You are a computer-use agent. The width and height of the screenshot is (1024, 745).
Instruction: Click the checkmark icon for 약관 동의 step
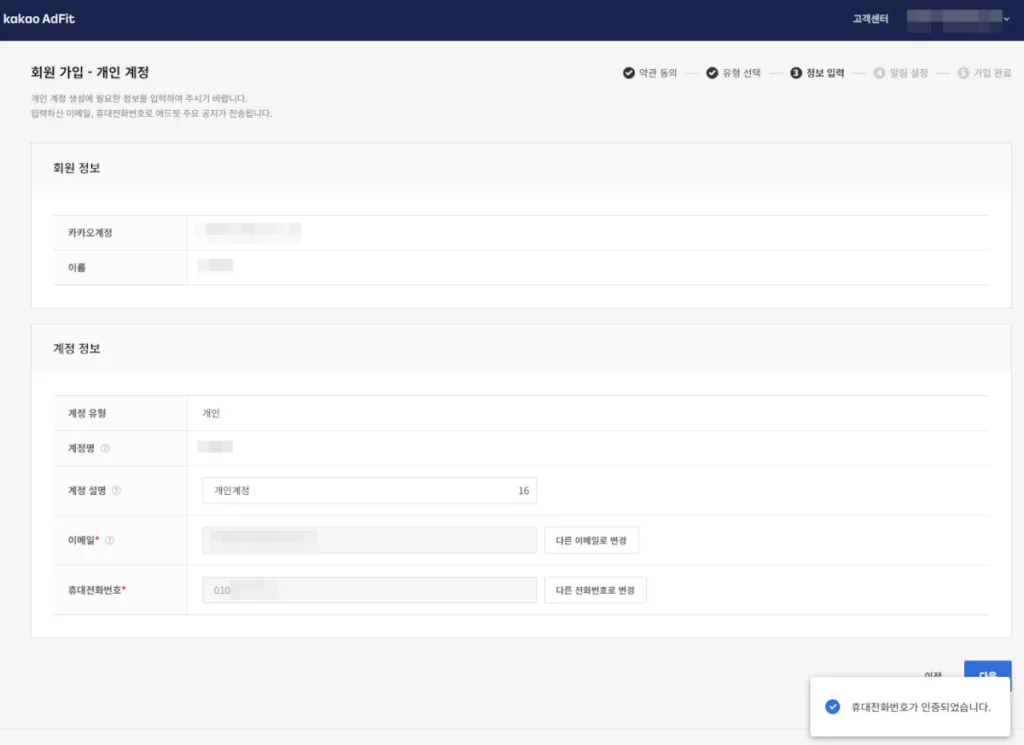coord(628,73)
